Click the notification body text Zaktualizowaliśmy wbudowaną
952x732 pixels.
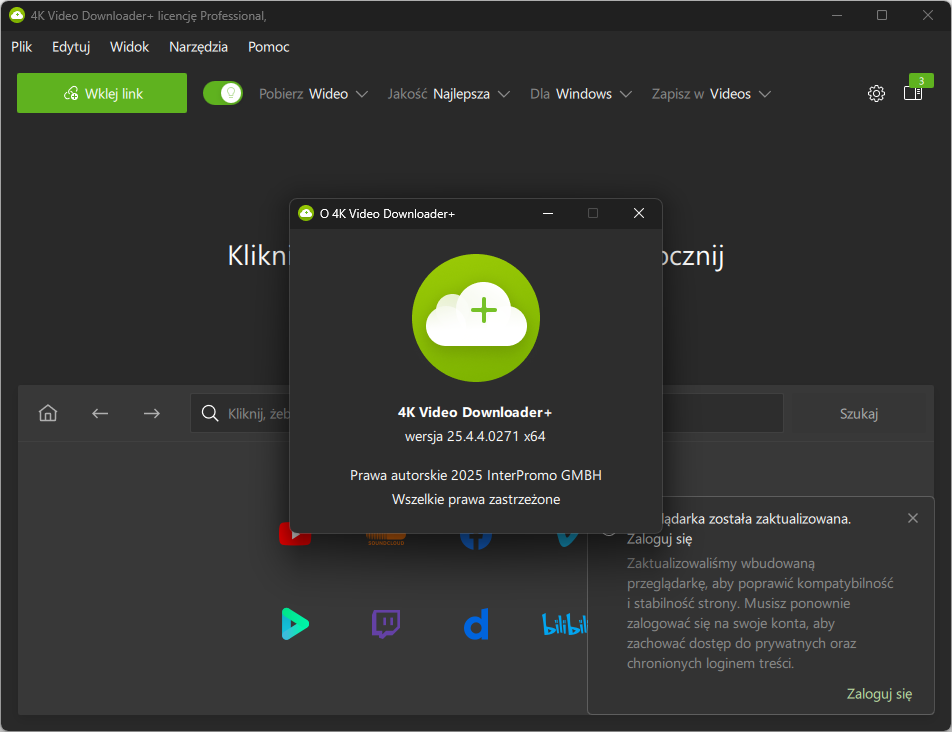(760, 613)
